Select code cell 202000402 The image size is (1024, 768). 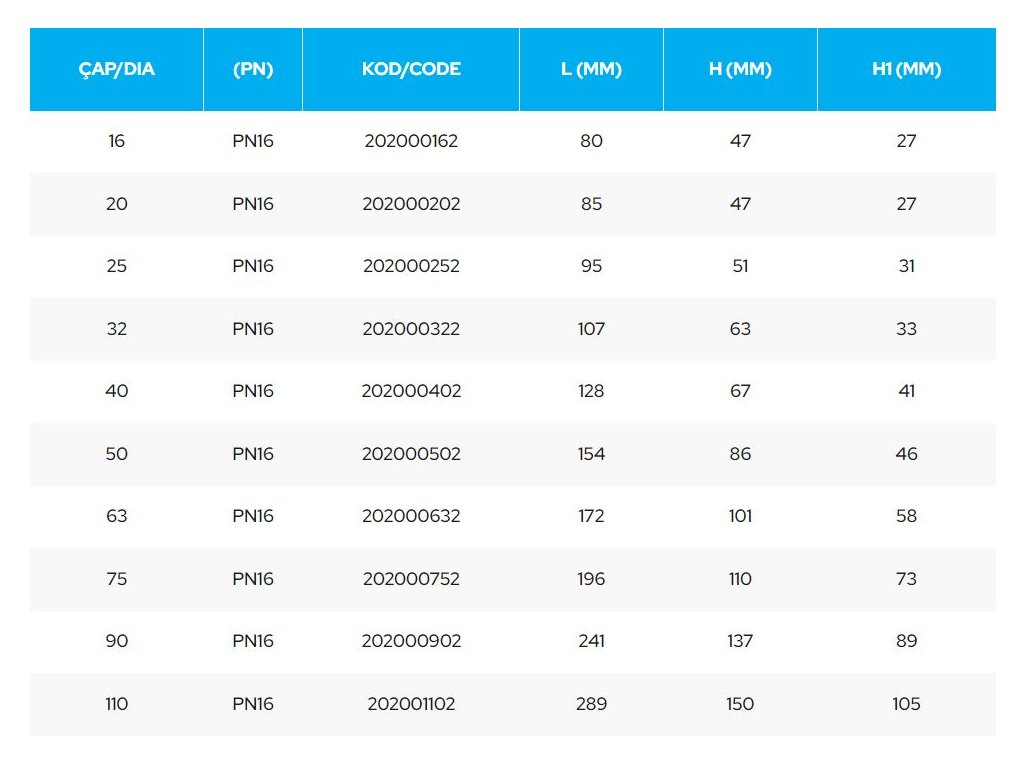(411, 391)
